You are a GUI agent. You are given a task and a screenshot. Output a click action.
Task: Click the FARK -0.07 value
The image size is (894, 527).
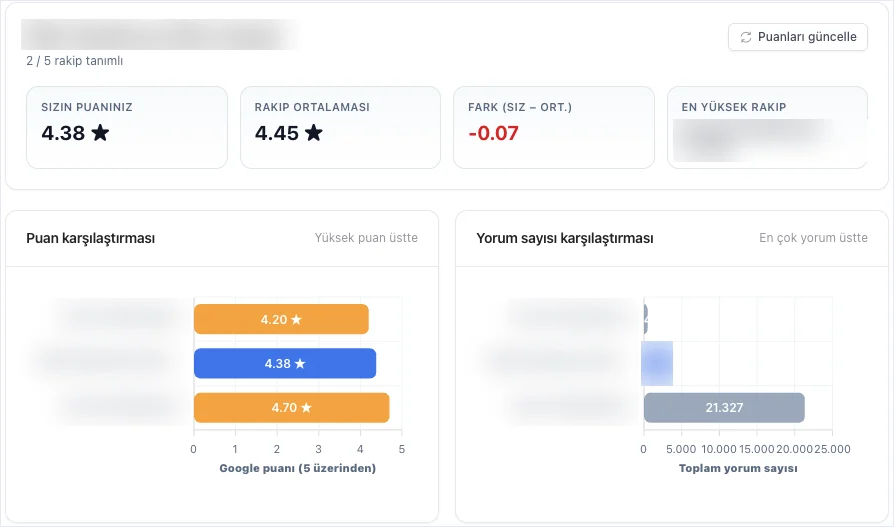pyautogui.click(x=493, y=133)
